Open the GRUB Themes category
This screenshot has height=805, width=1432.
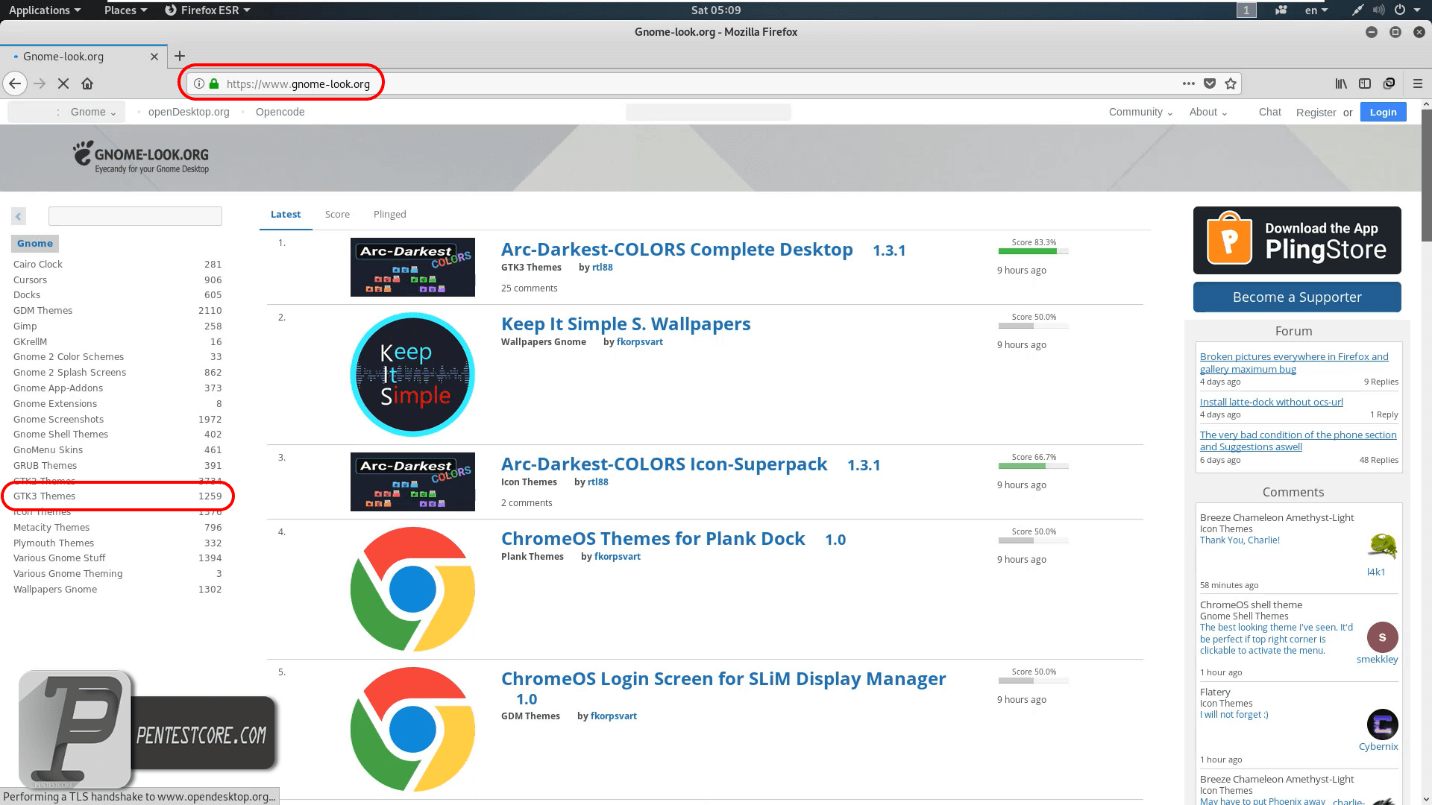[x=45, y=465]
